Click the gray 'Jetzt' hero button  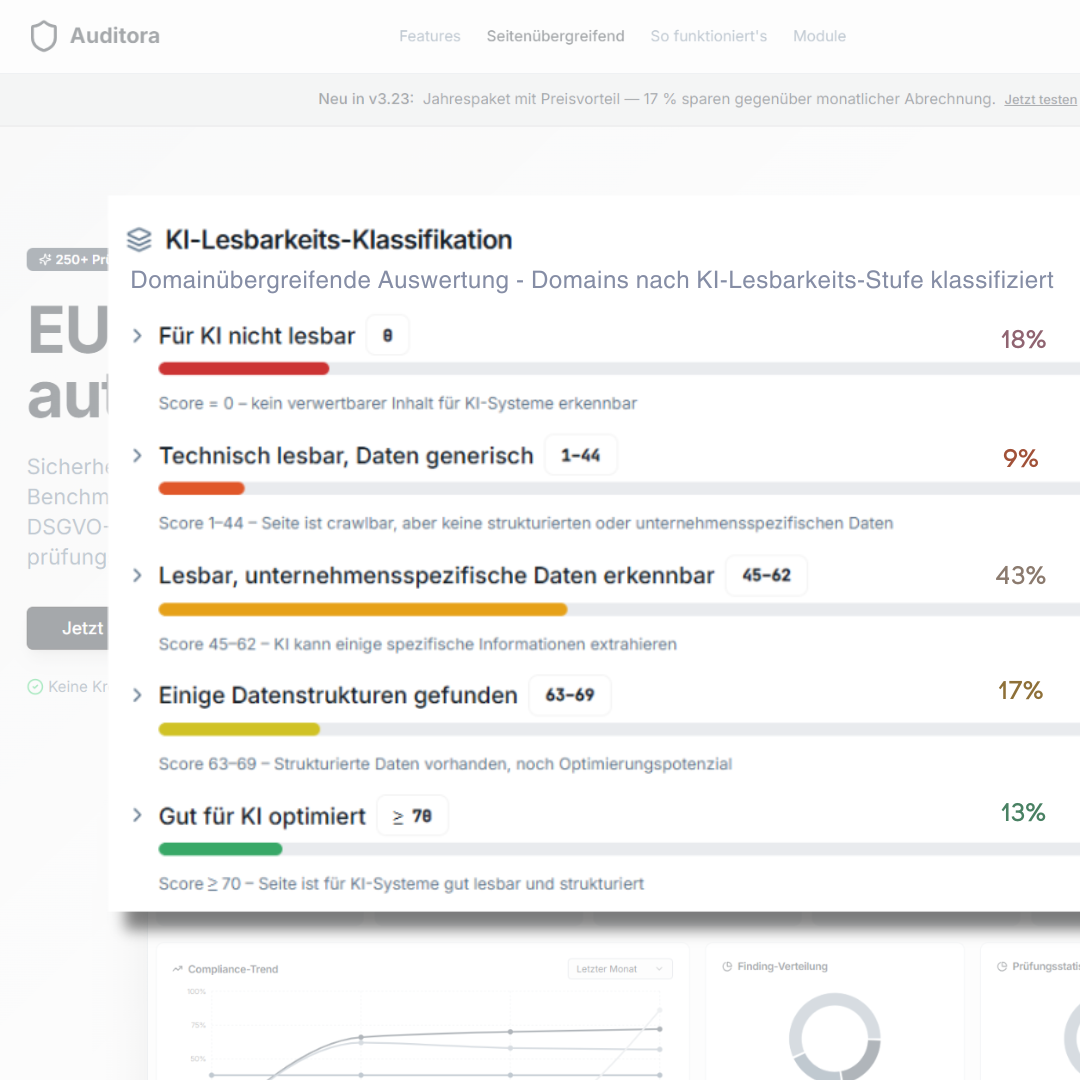click(x=68, y=628)
